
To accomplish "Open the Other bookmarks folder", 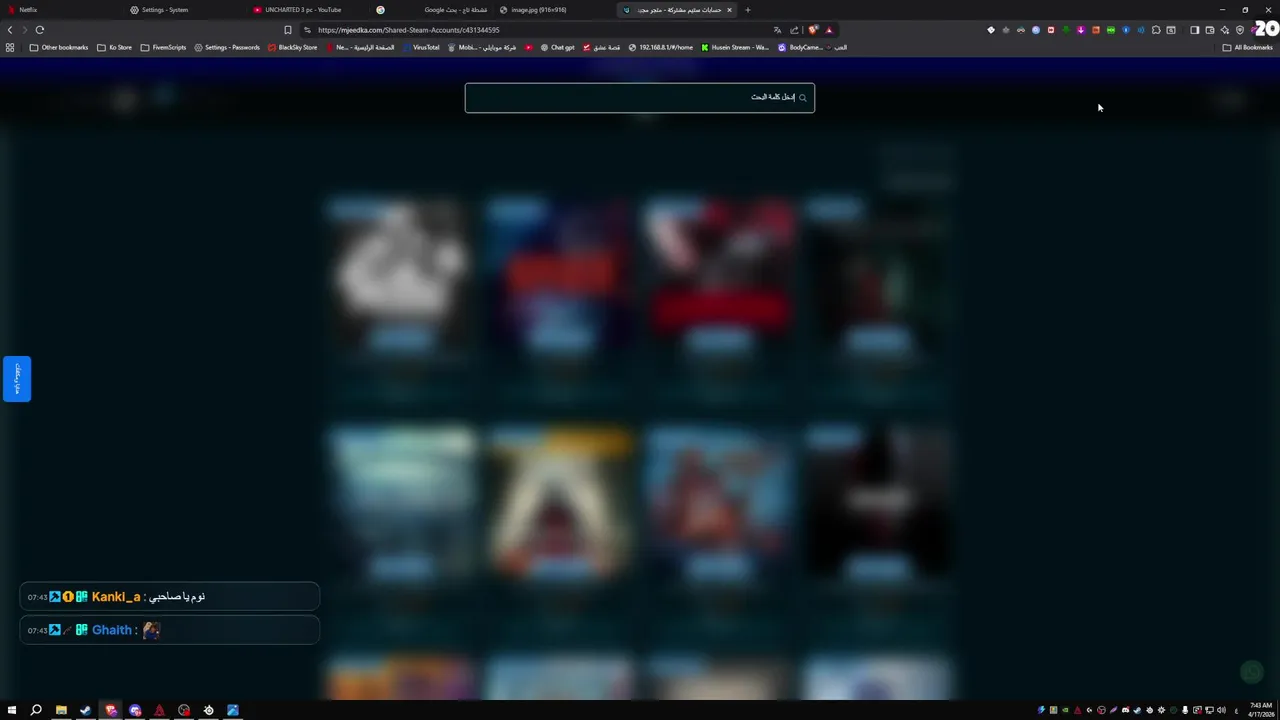I will [x=59, y=47].
